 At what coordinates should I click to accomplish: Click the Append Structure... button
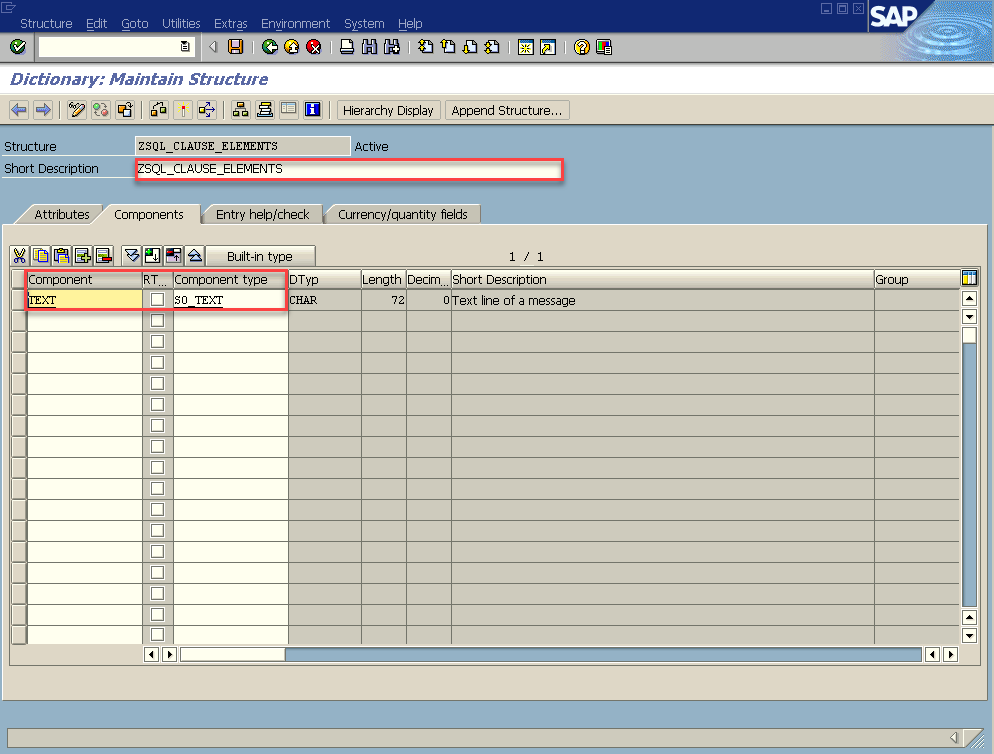tap(507, 110)
